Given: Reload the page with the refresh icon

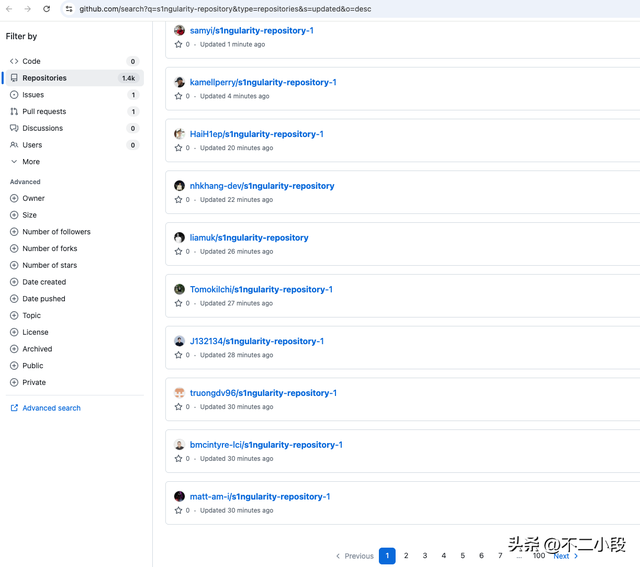Looking at the screenshot, I should click(x=47, y=9).
